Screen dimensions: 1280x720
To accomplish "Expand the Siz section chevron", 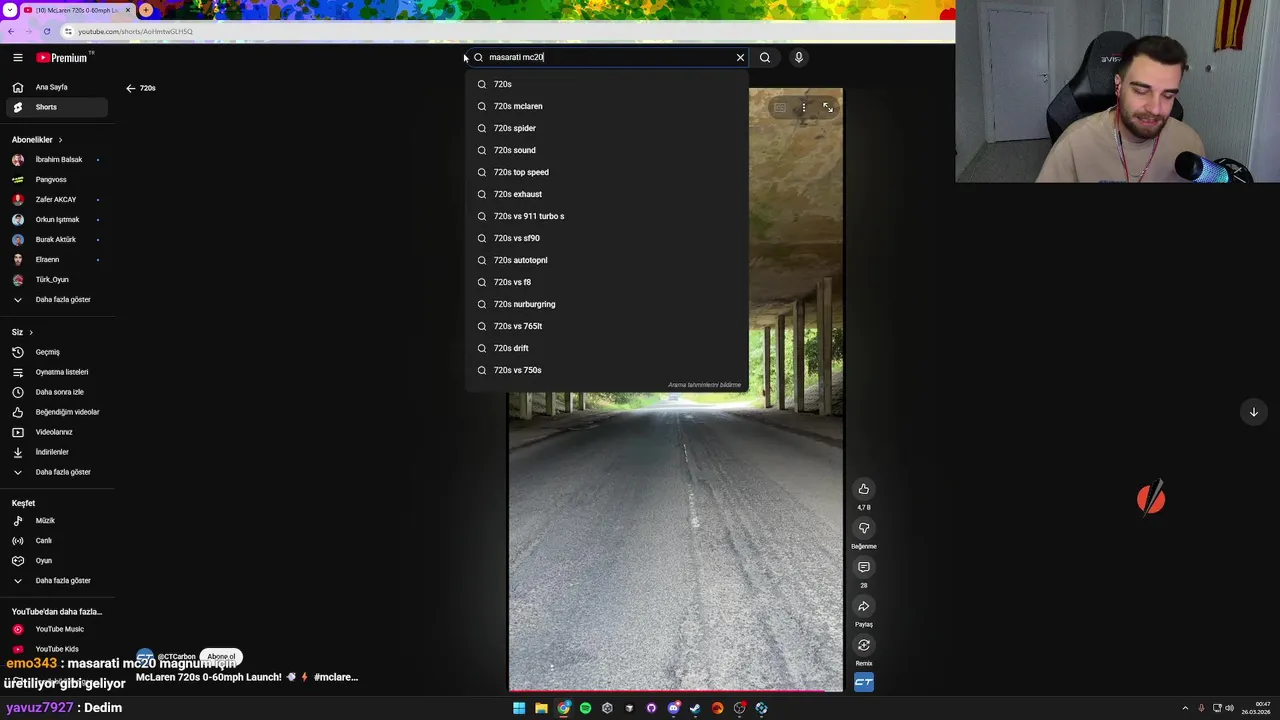I will (31, 332).
